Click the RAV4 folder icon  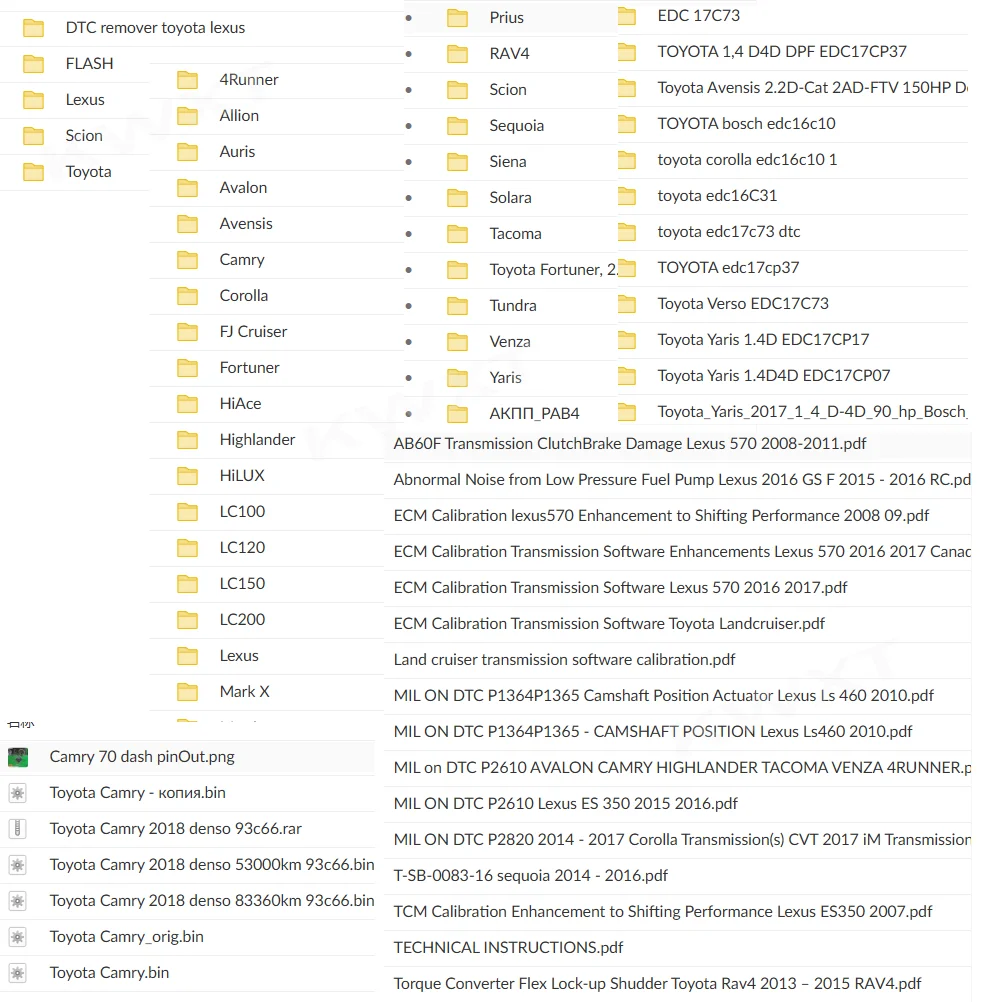(457, 54)
